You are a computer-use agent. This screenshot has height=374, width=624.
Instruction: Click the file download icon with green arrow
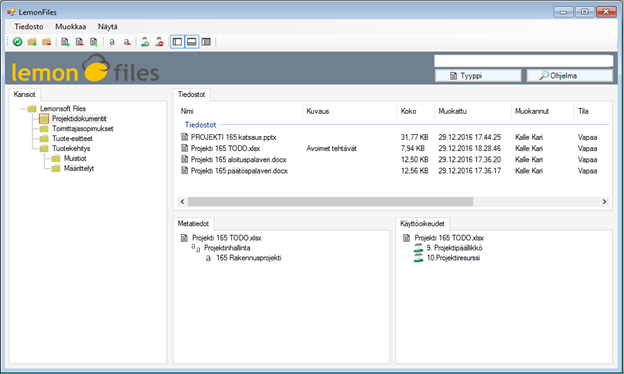pyautogui.click(x=94, y=42)
